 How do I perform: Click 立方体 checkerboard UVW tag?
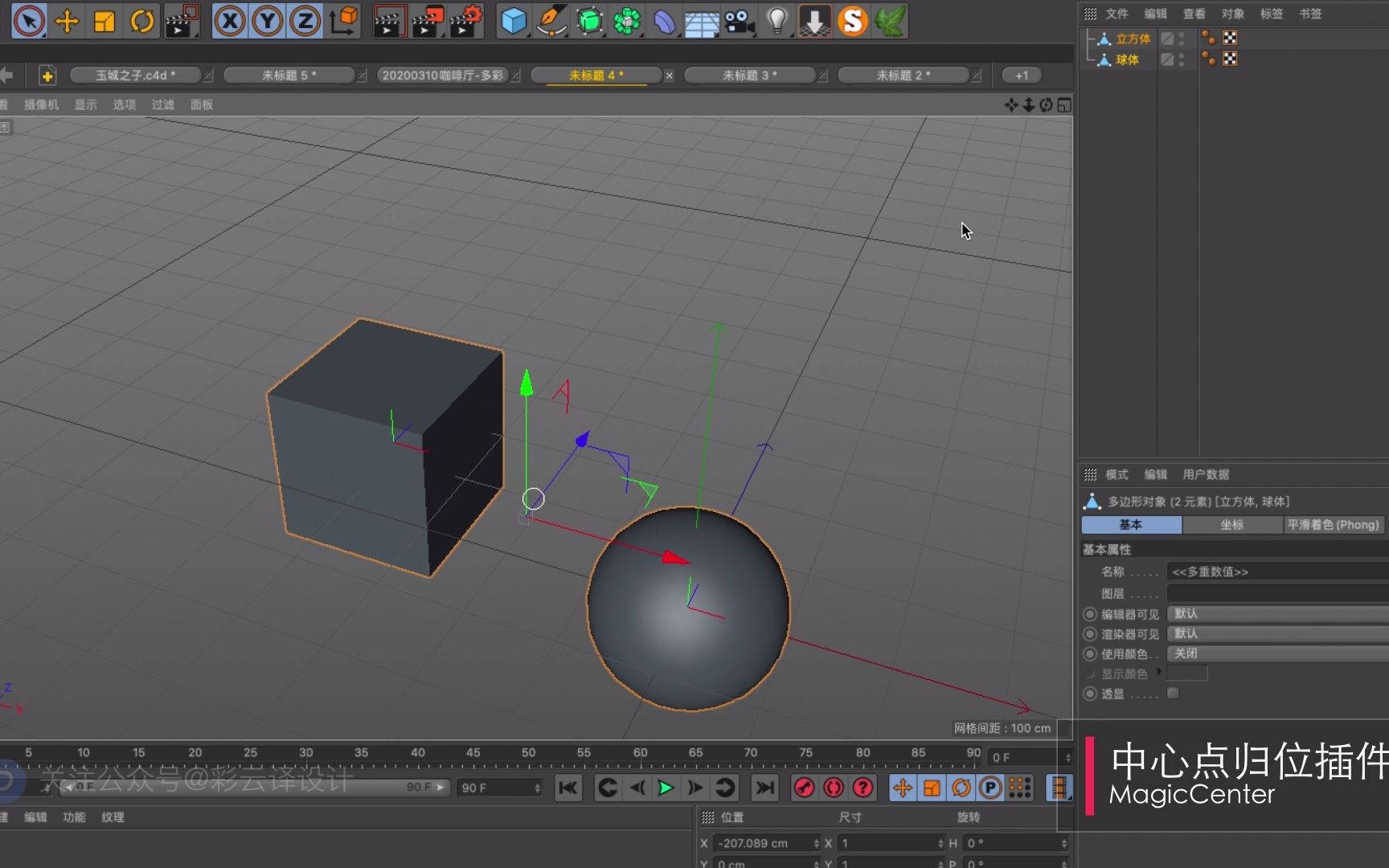pos(1230,38)
